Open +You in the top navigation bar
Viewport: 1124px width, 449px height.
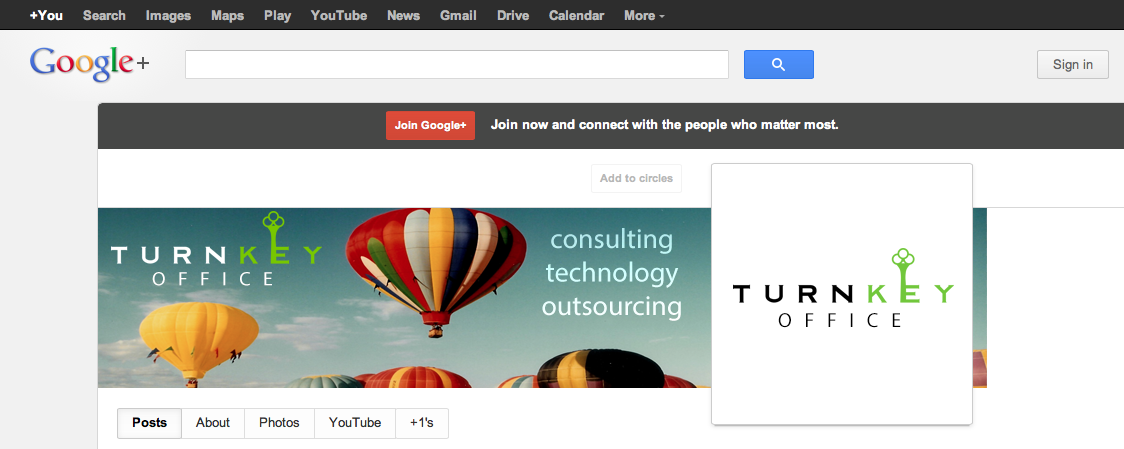point(46,16)
